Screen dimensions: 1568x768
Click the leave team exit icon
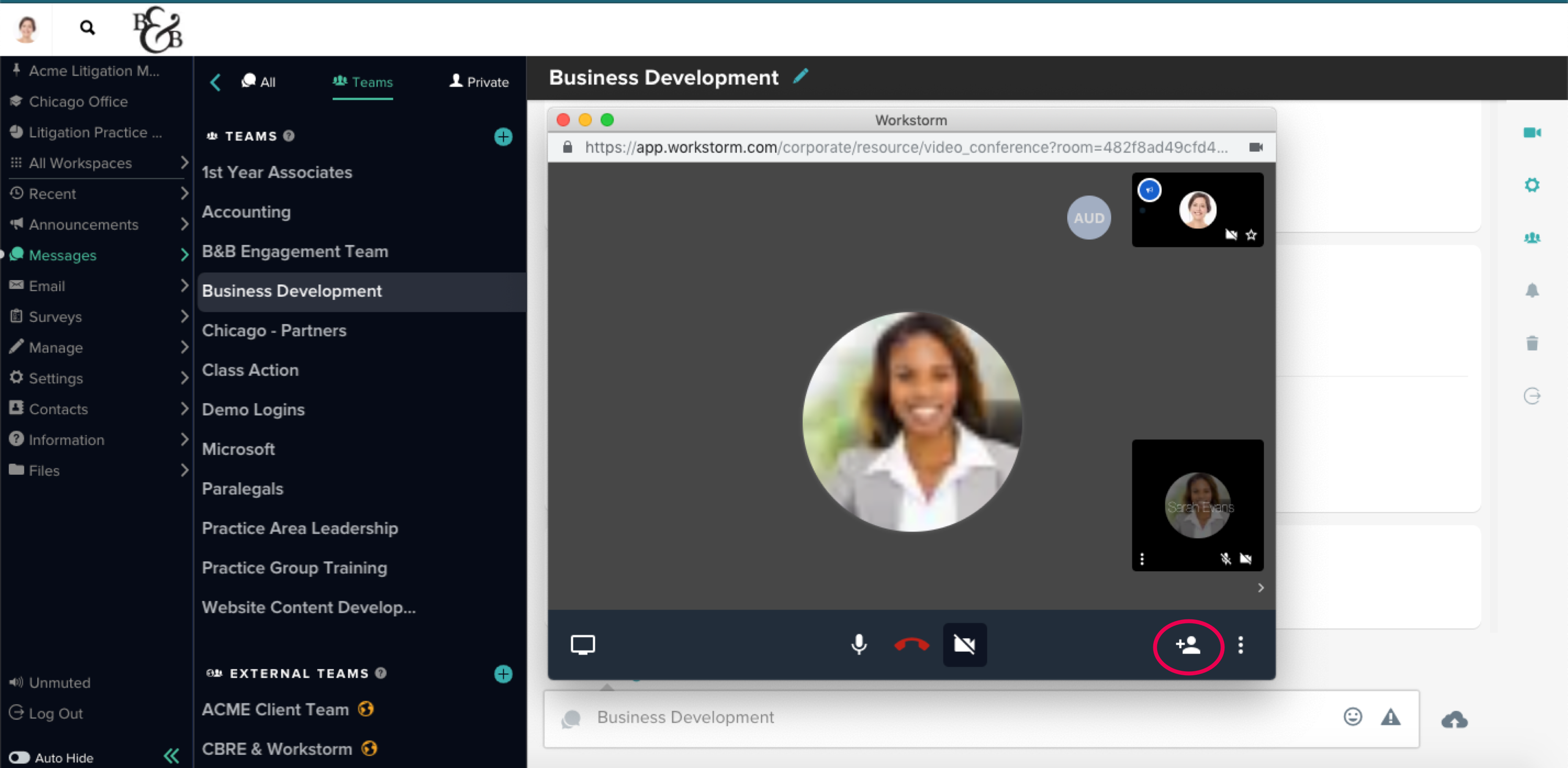1532,396
